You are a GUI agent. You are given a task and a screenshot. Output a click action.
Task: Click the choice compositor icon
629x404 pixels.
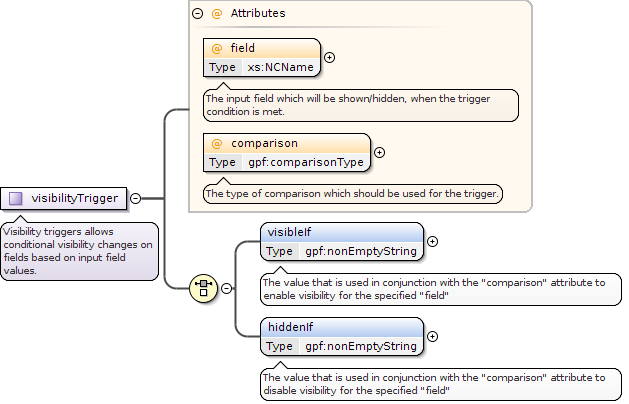pyautogui.click(x=203, y=288)
